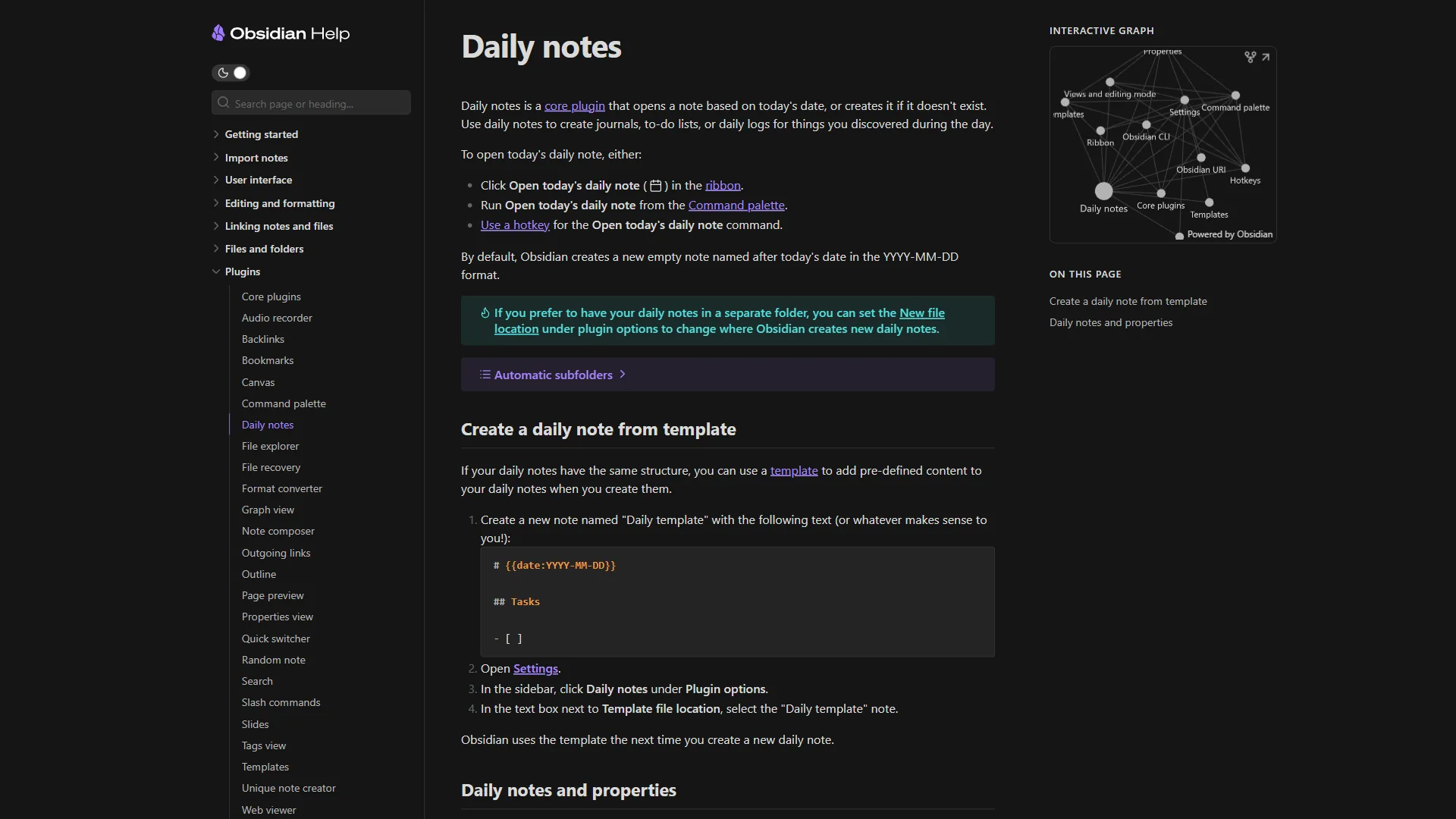This screenshot has height=819, width=1456.
Task: Click the Powered by Obsidian link
Action: (x=1229, y=234)
